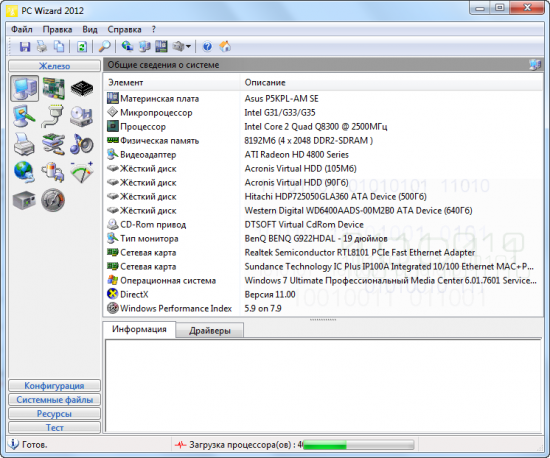Select the grey box hardware icon

click(24, 200)
